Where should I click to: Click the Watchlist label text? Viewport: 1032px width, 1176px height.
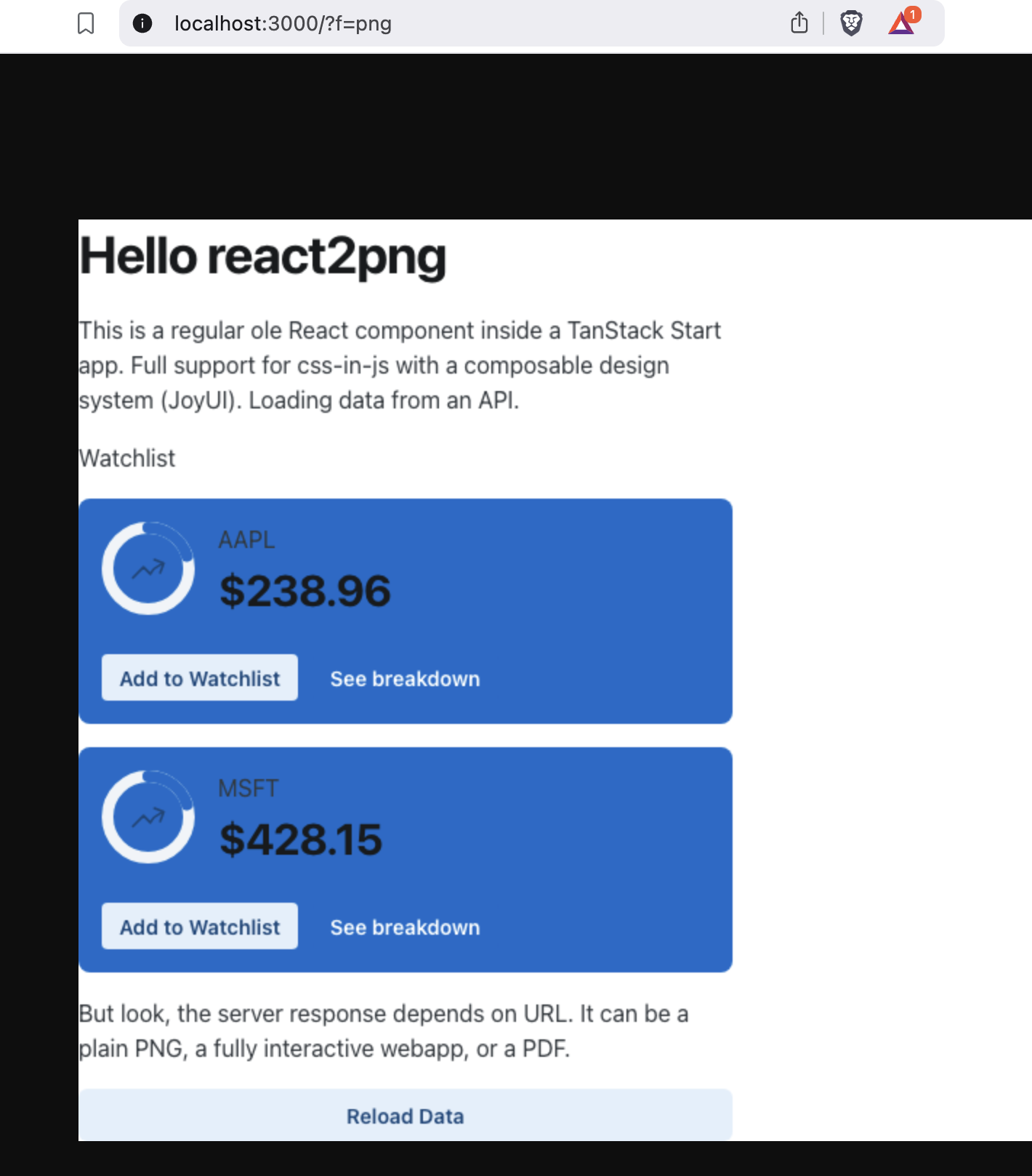click(127, 459)
